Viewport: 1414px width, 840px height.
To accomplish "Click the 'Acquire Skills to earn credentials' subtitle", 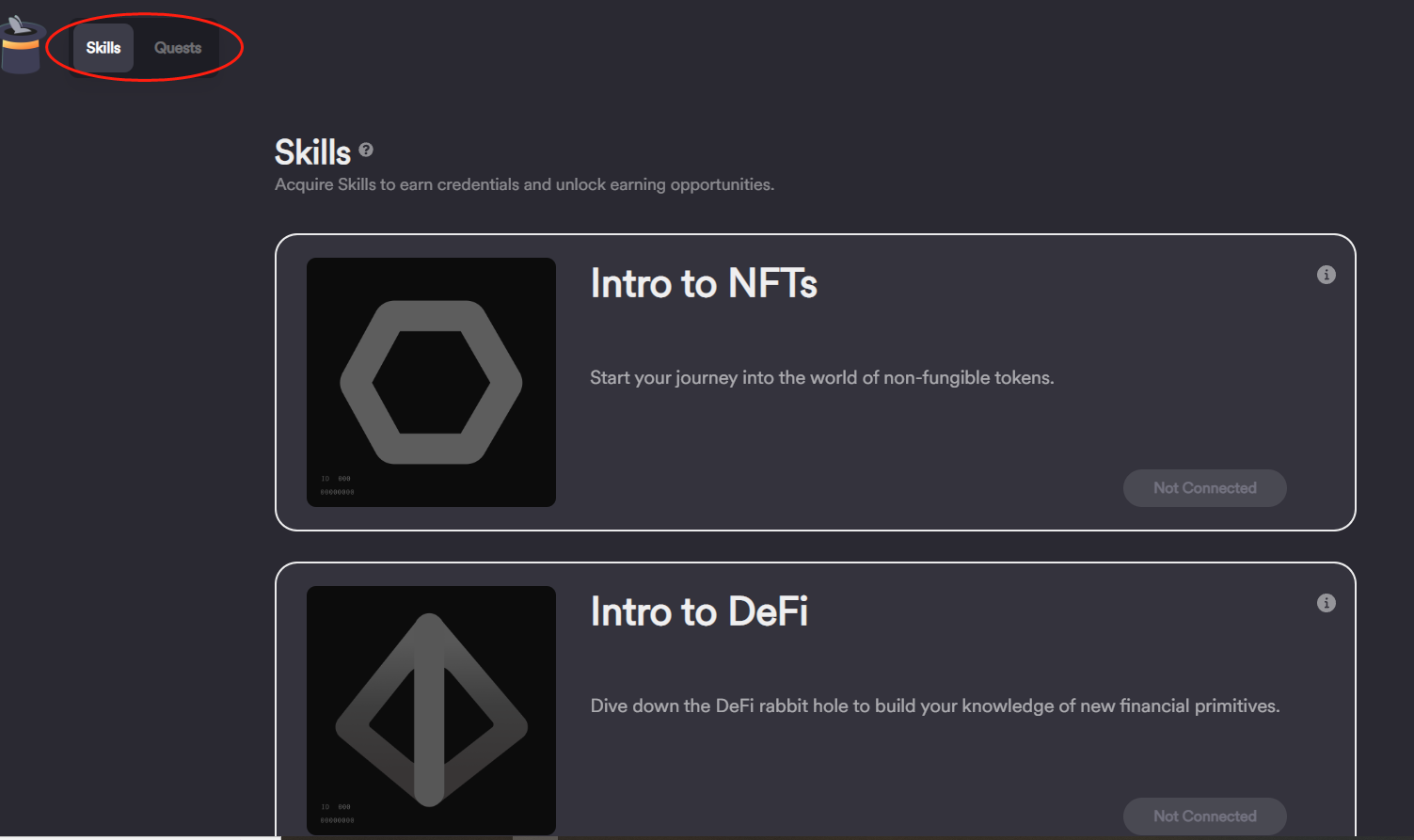I will pos(524,184).
